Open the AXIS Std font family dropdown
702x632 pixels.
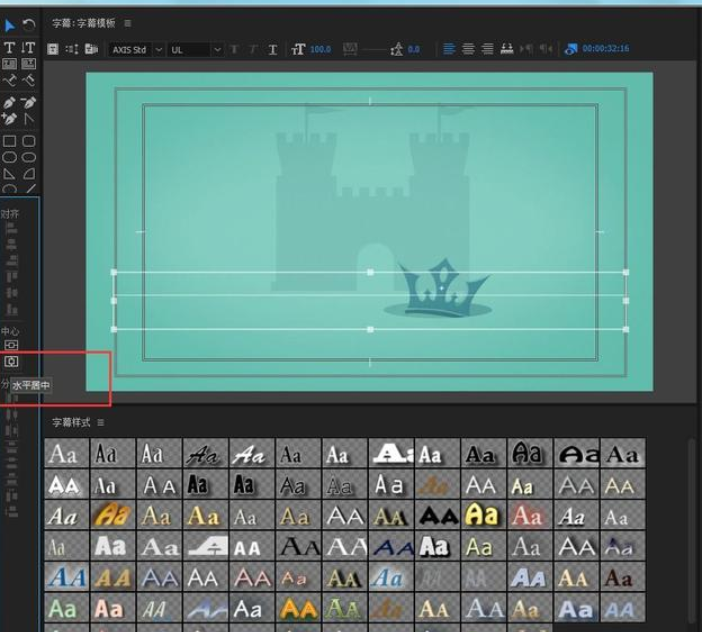pyautogui.click(x=136, y=49)
